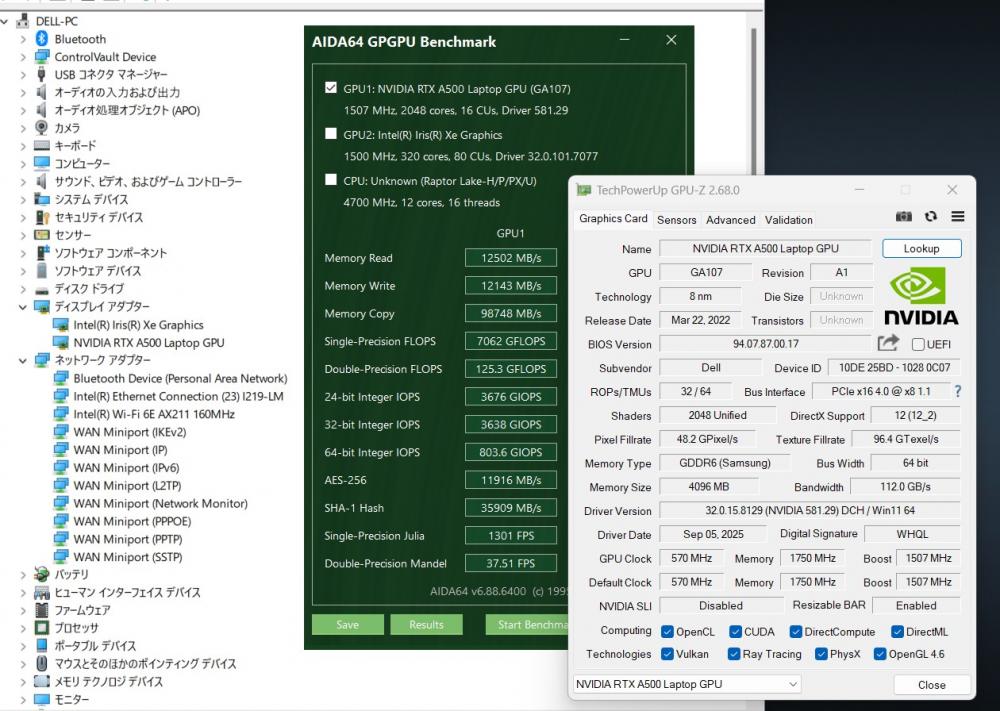
Task: Collapse the DELL-PC root node
Action: (4, 21)
